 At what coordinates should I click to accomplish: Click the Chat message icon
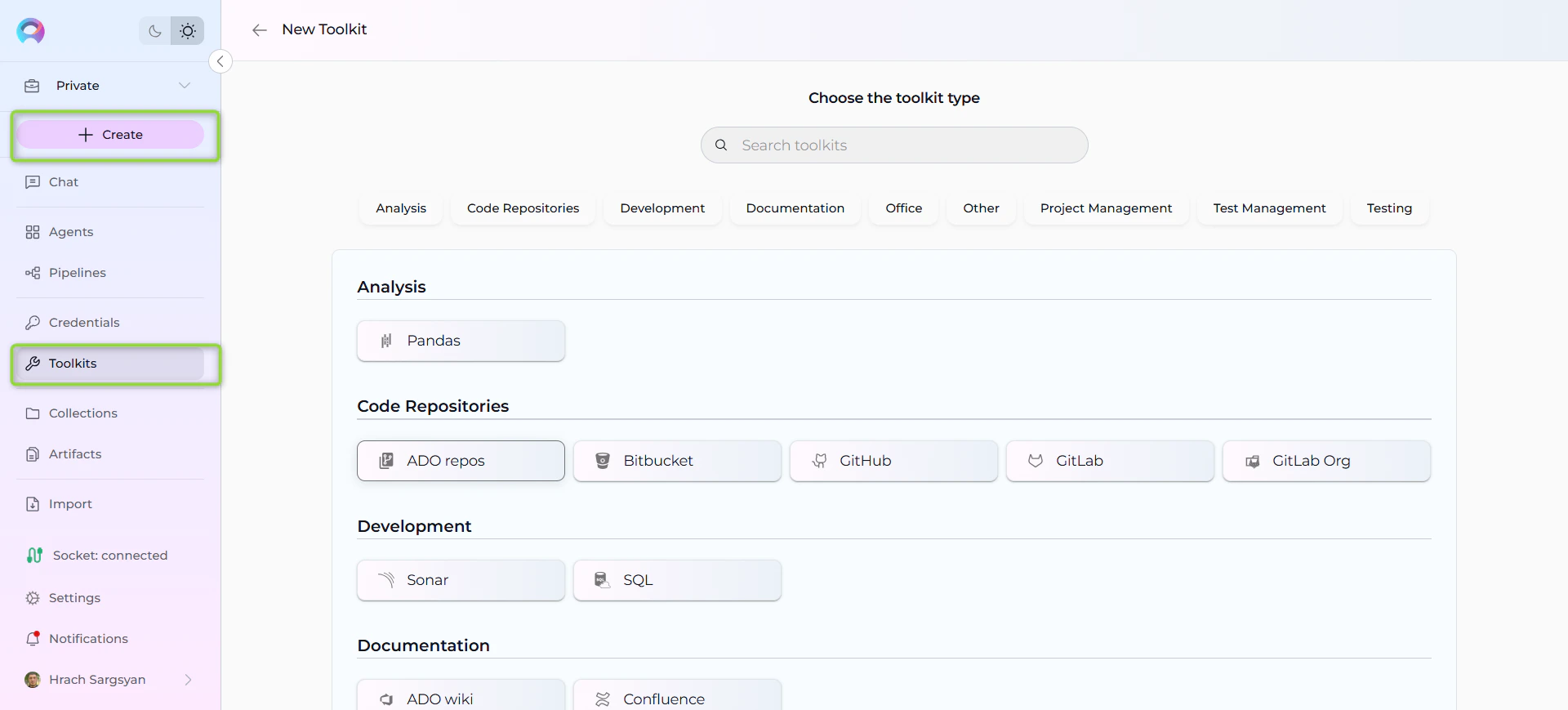click(33, 182)
